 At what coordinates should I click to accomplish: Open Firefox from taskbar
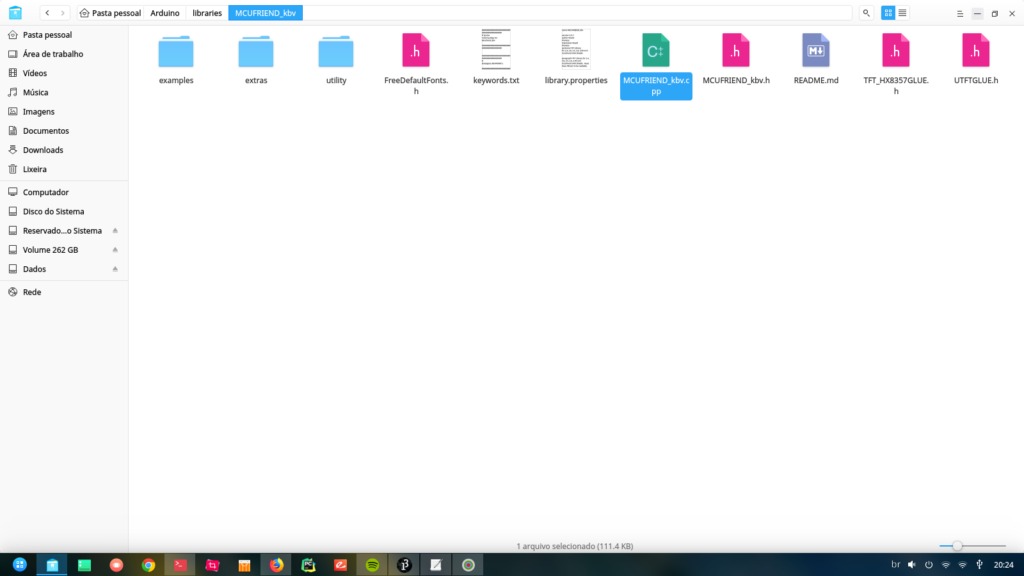(276, 565)
